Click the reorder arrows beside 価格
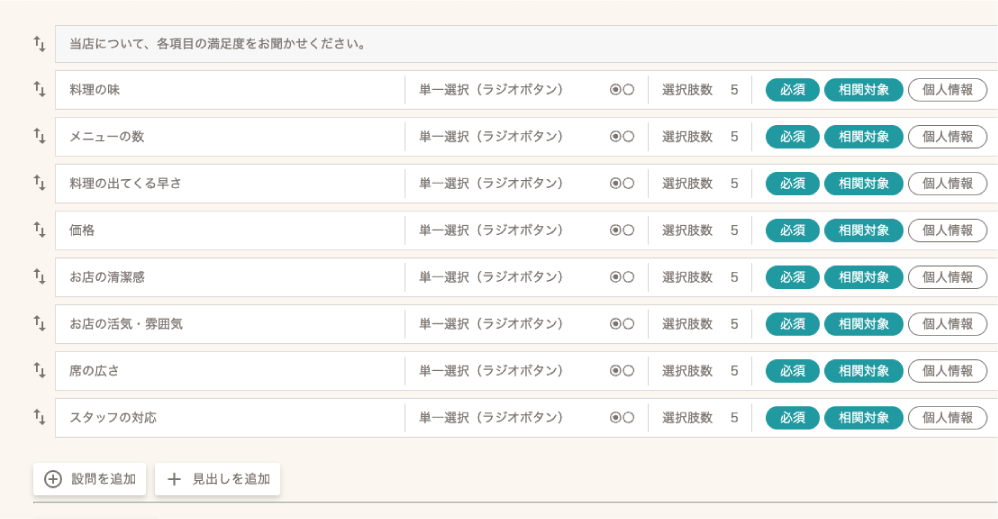This screenshot has height=519, width=998. click(39, 230)
